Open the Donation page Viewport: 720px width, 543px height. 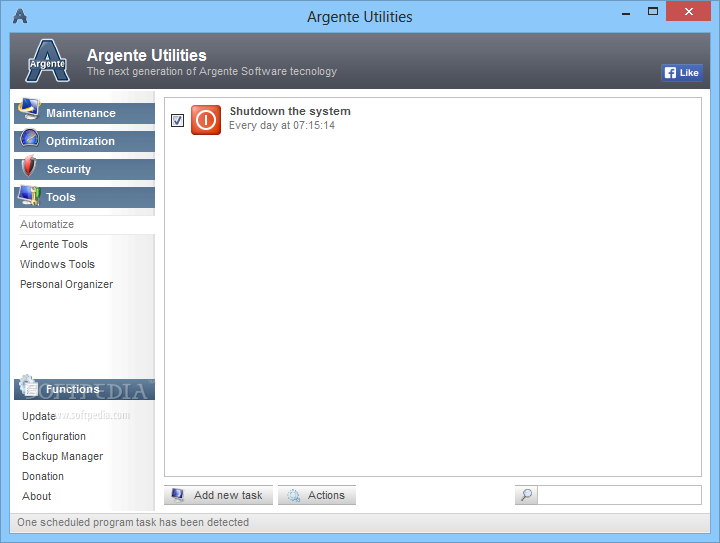[x=43, y=476]
